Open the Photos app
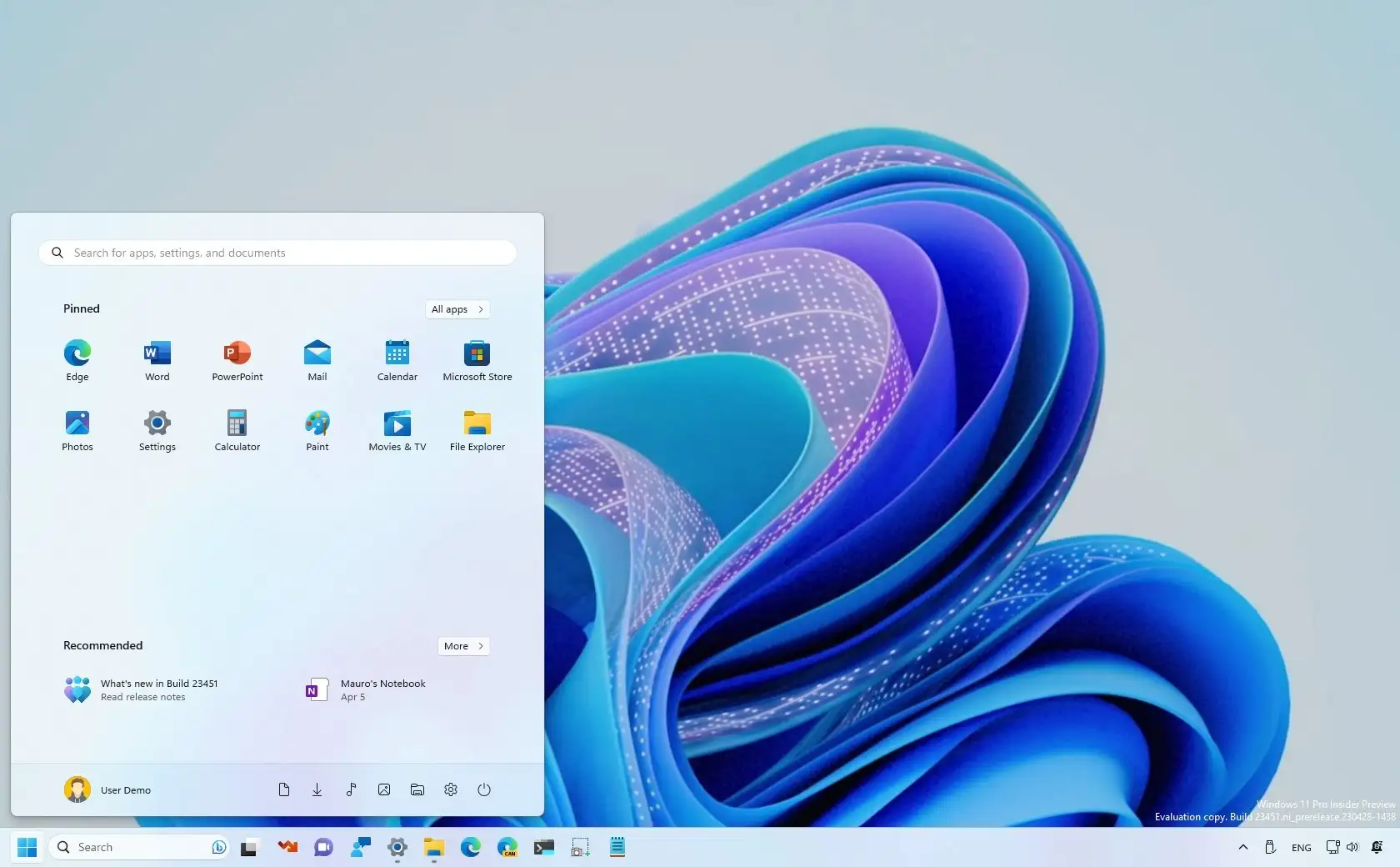Screen dimensions: 1400x867 77,430
